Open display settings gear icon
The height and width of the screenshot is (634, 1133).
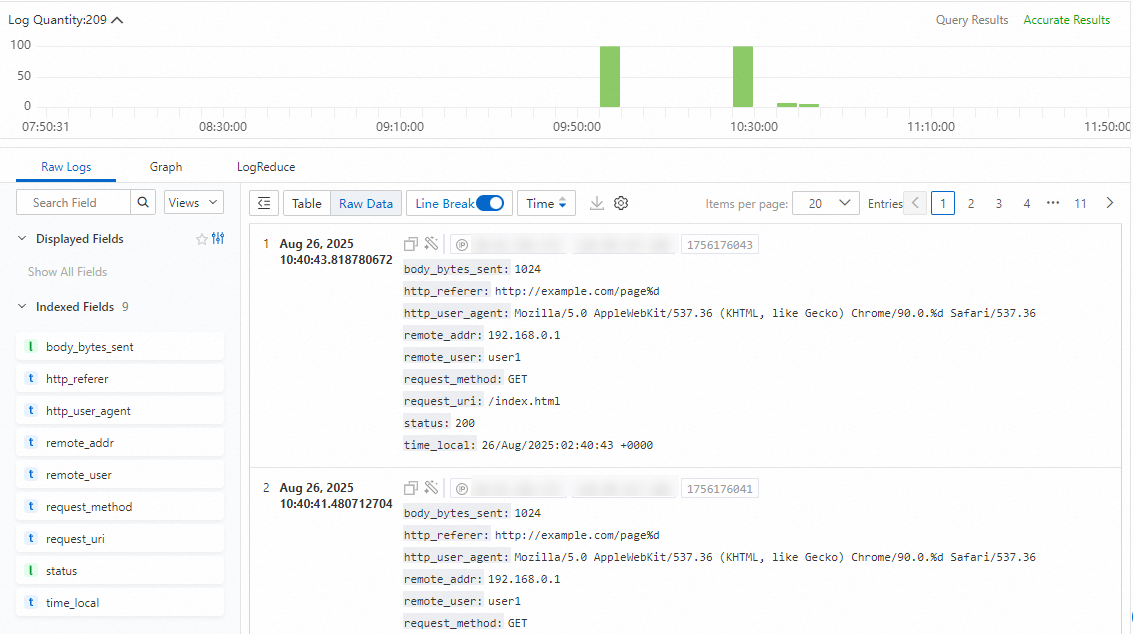pos(621,203)
